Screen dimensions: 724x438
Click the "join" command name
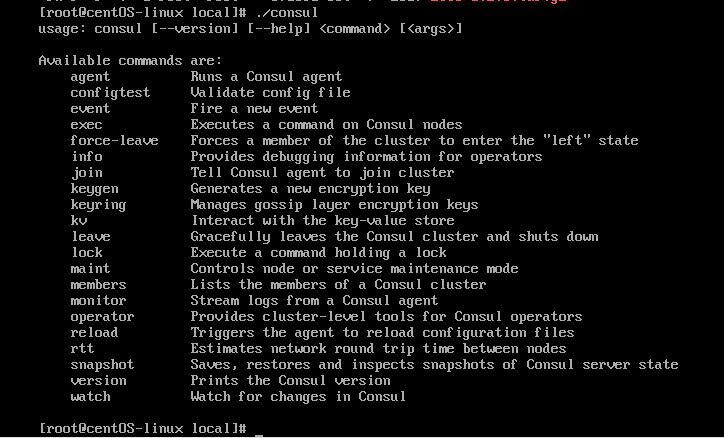point(86,172)
